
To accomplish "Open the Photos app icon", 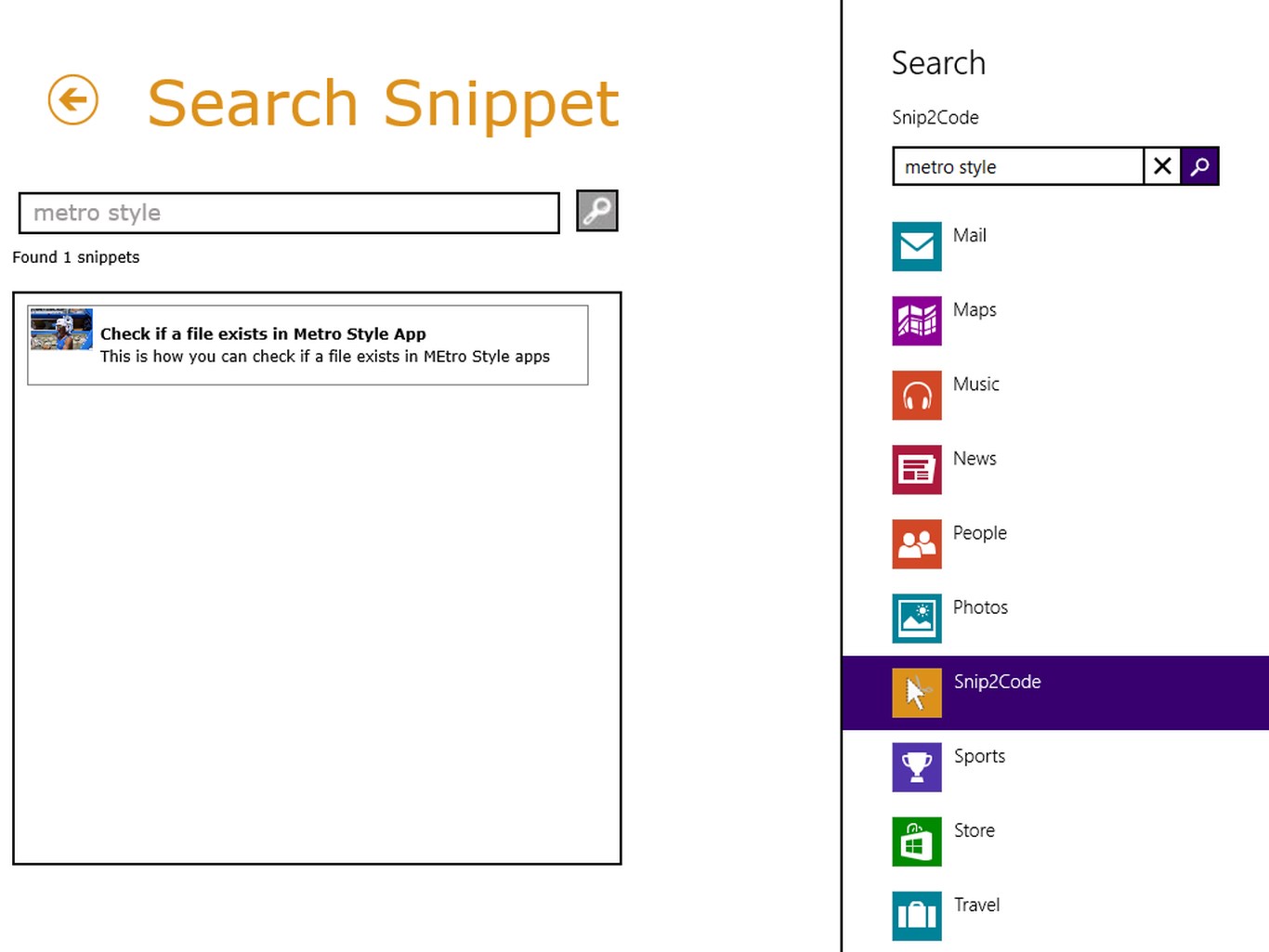I will coord(916,618).
